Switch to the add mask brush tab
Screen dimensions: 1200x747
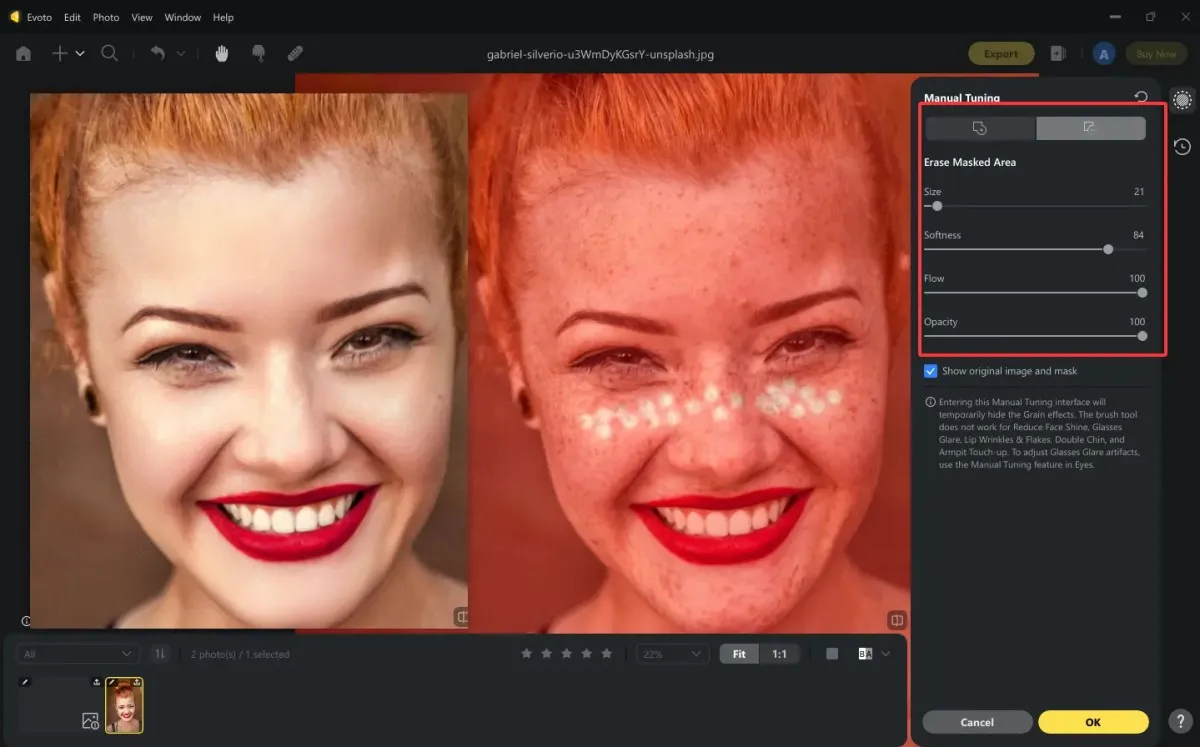[980, 128]
